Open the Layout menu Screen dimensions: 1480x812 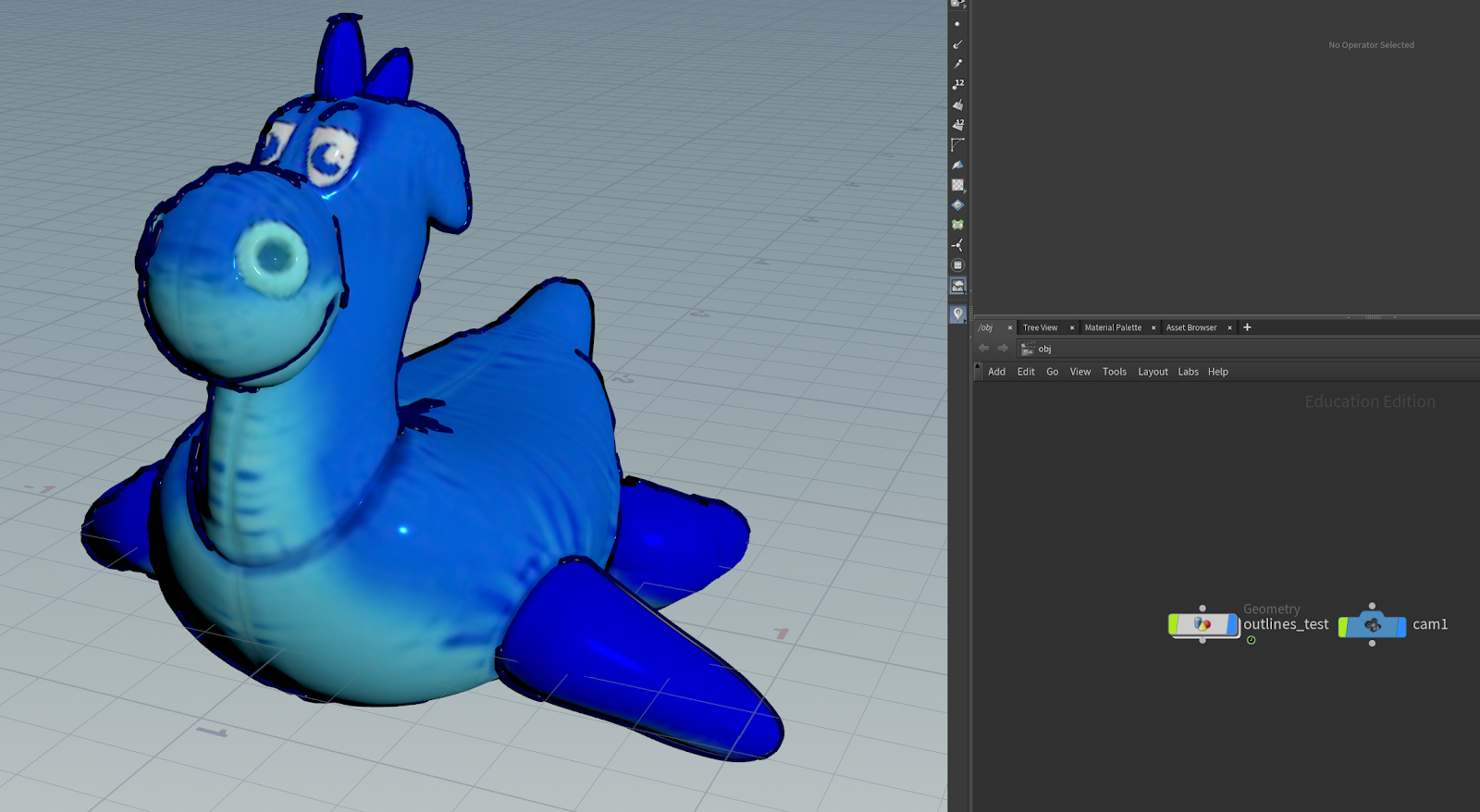1153,372
